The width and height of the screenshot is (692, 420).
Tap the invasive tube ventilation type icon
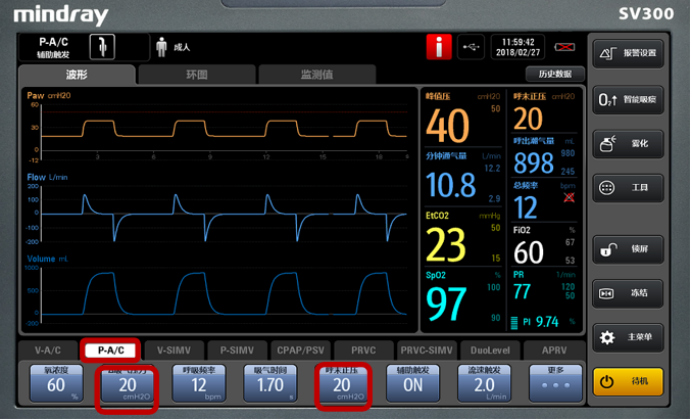(102, 47)
